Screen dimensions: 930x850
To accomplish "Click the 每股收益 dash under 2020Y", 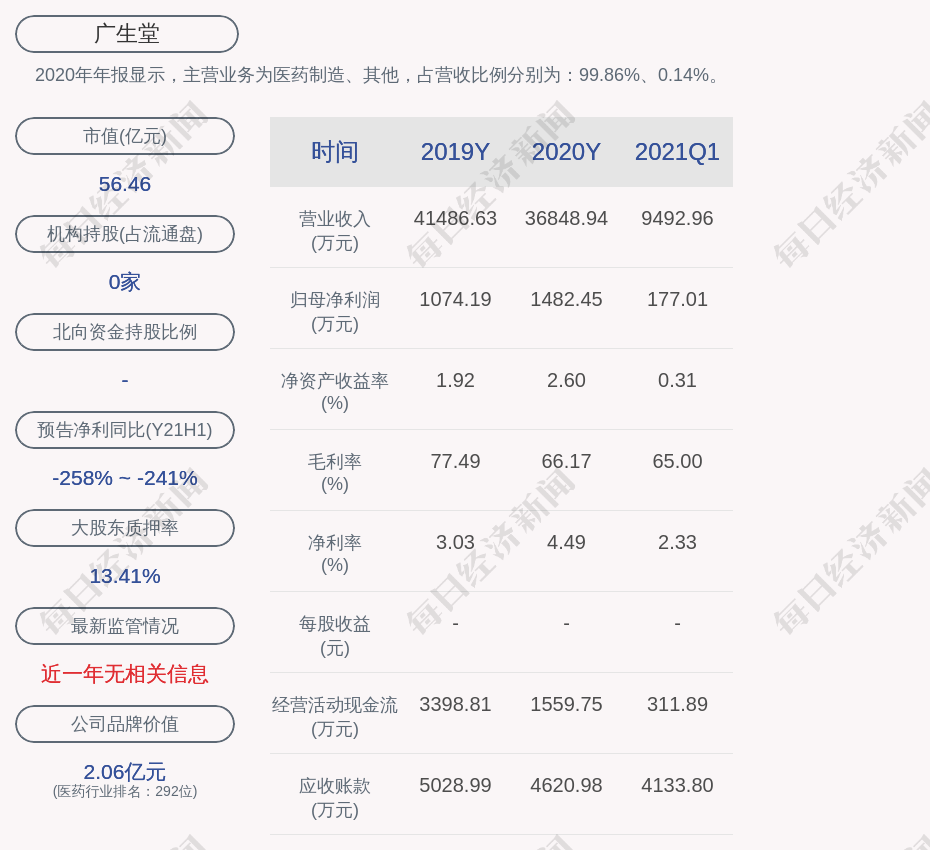I will [566, 623].
